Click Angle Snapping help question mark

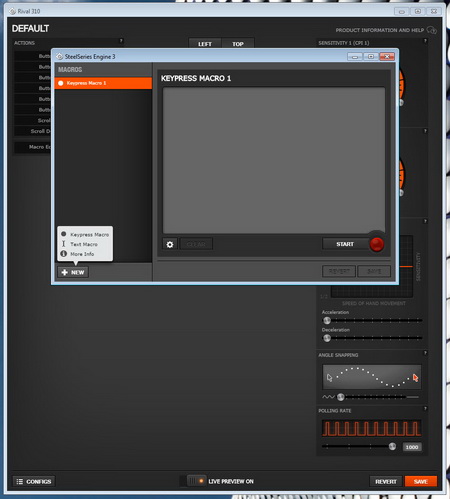(425, 353)
